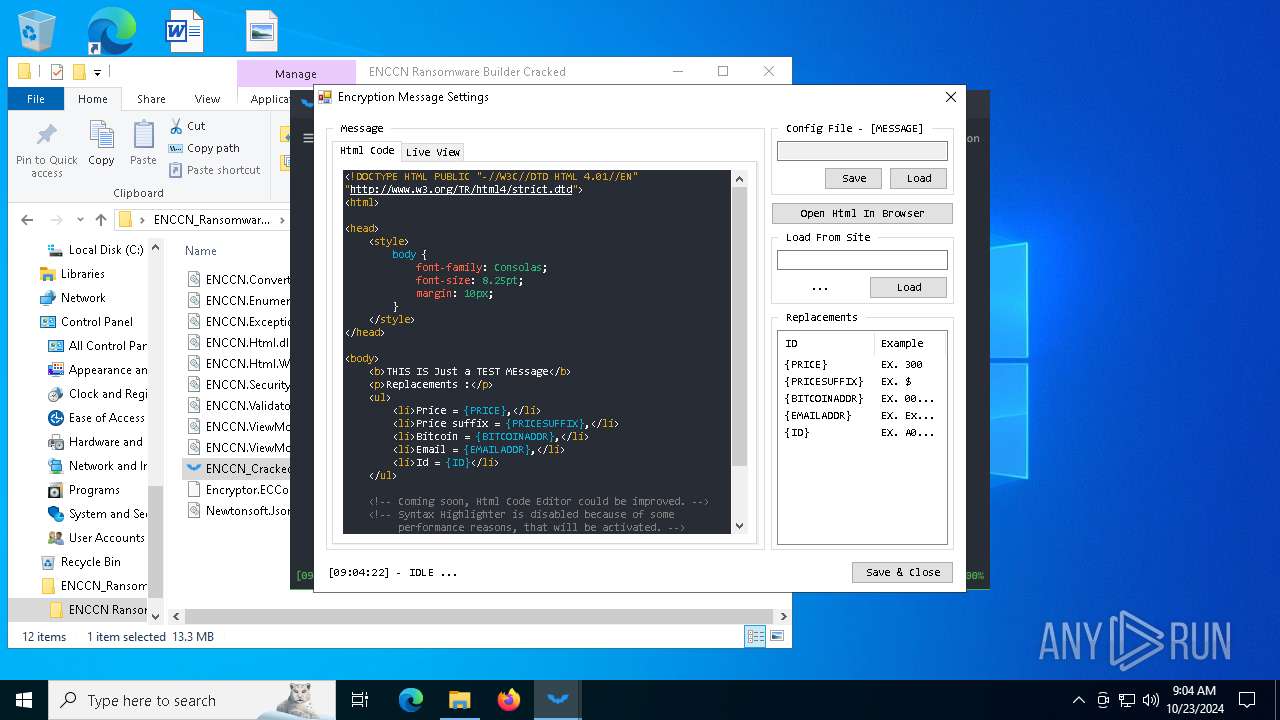Select Clock and Region tree item
Viewport: 1280px width, 720px height.
coord(107,394)
